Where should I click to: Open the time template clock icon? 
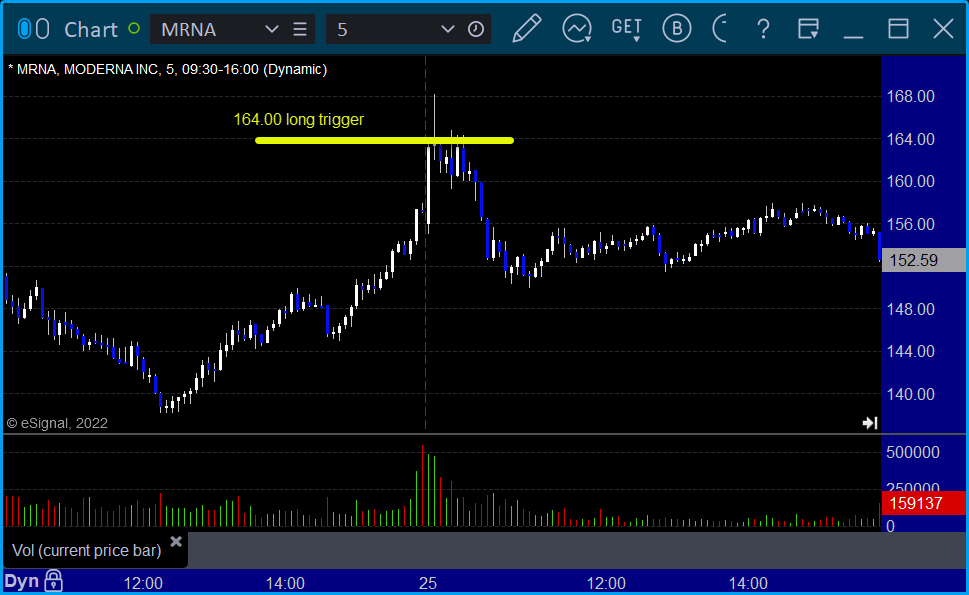tap(475, 29)
